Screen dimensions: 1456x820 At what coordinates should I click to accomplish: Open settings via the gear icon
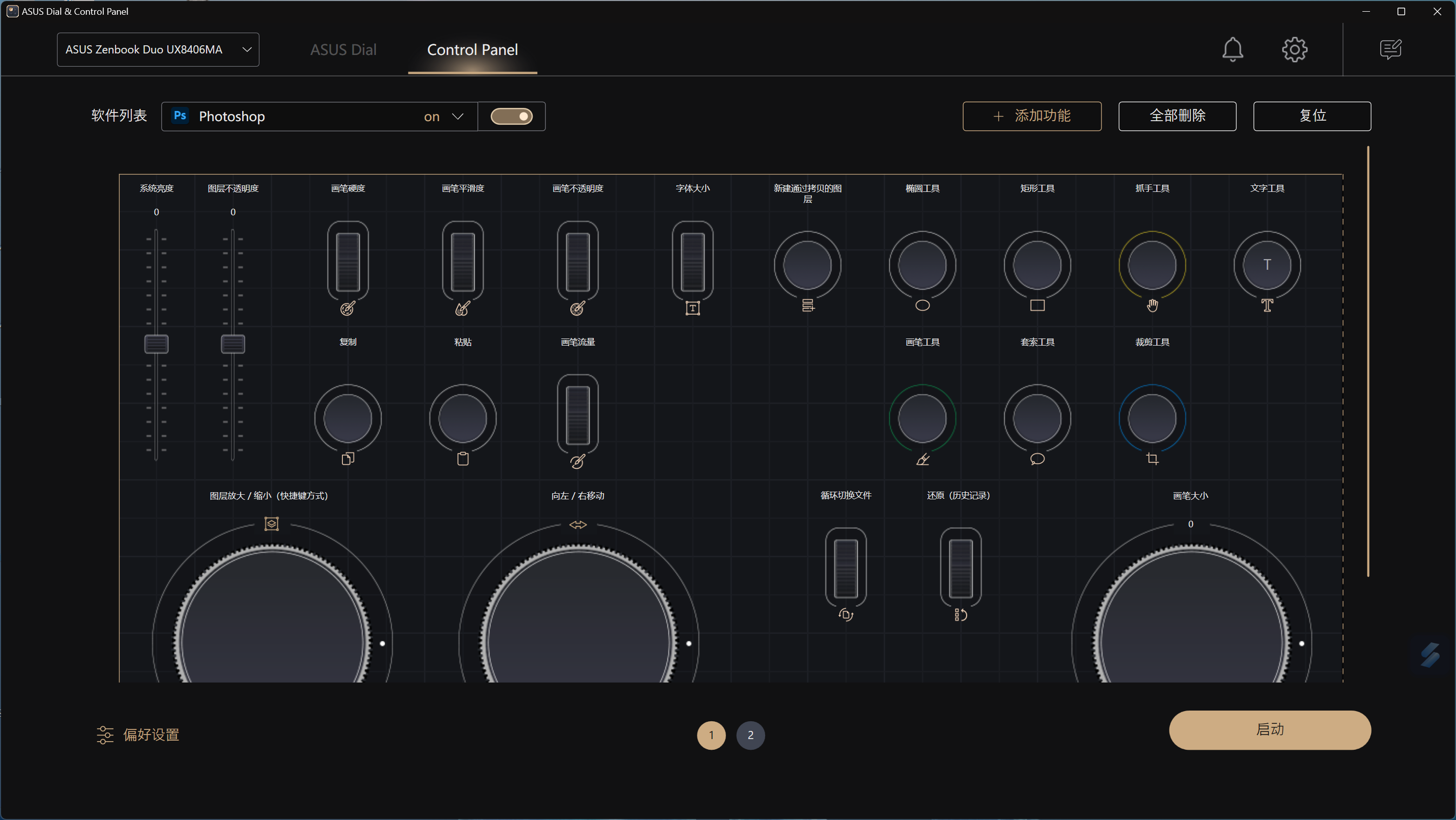pos(1294,50)
